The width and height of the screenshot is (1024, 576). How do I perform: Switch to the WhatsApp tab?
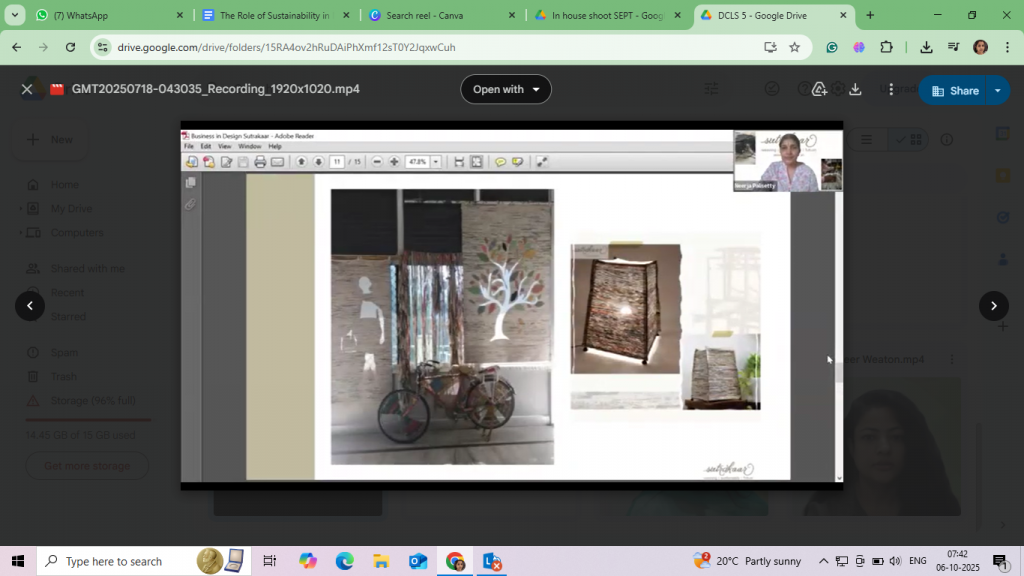[x=108, y=15]
